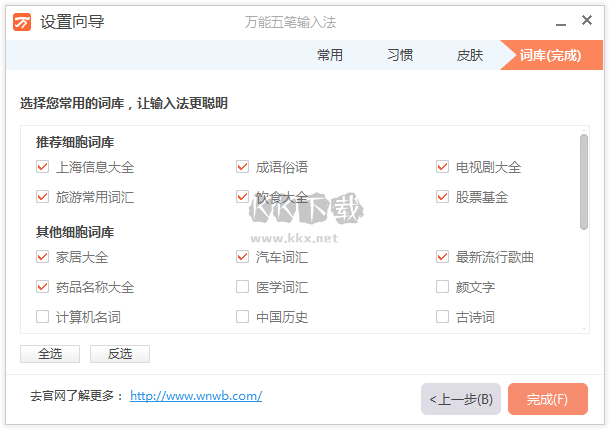Uncheck the 汽车词汇 checkbox

tap(242, 257)
